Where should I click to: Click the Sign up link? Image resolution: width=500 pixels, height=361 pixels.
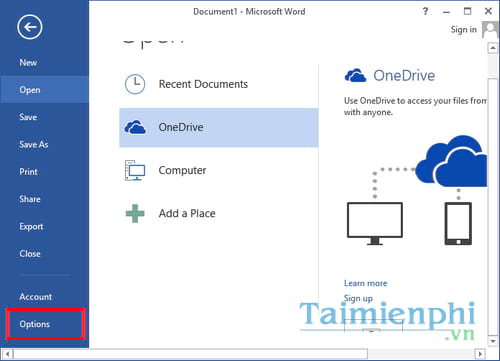(358, 298)
